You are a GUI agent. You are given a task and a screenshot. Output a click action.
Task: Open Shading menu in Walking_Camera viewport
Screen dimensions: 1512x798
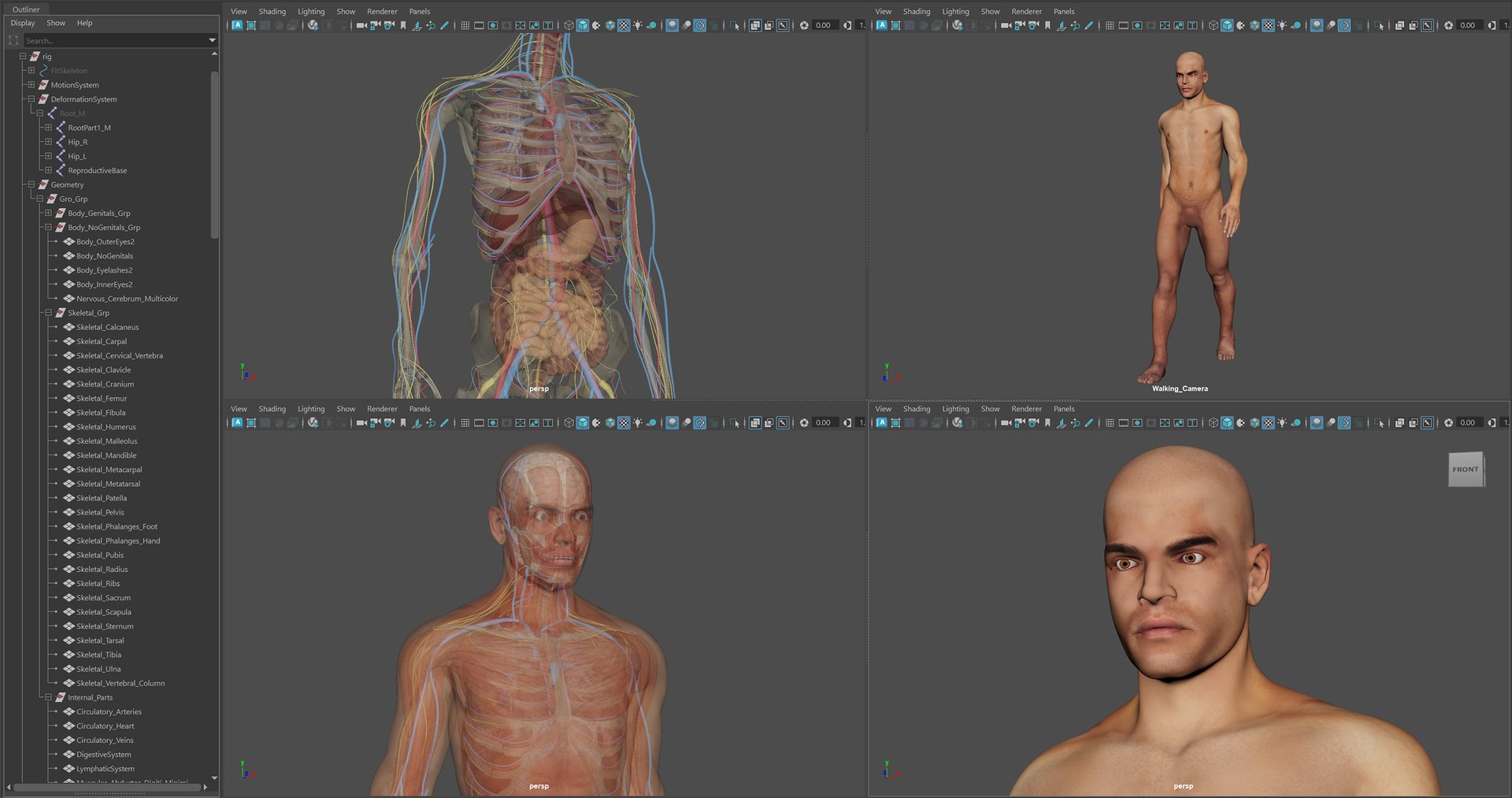coord(917,12)
